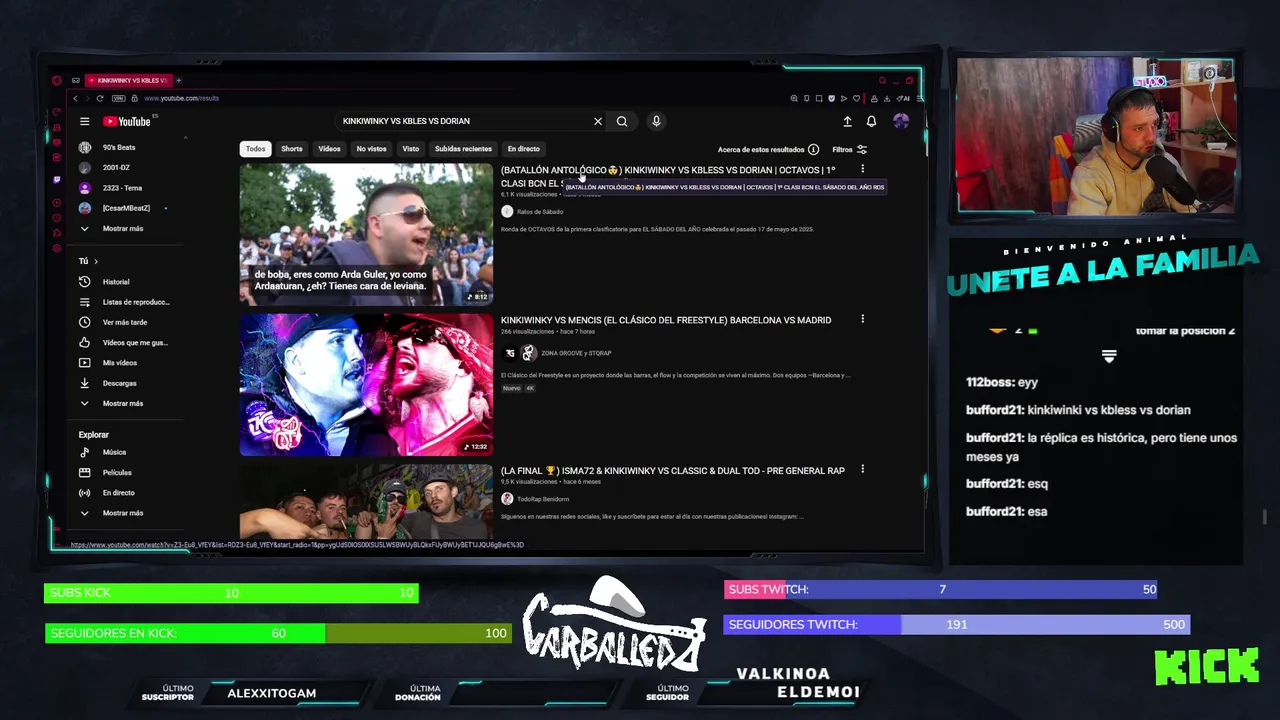
Task: Open TodoRap Benidorm channel link
Action: coord(543,499)
